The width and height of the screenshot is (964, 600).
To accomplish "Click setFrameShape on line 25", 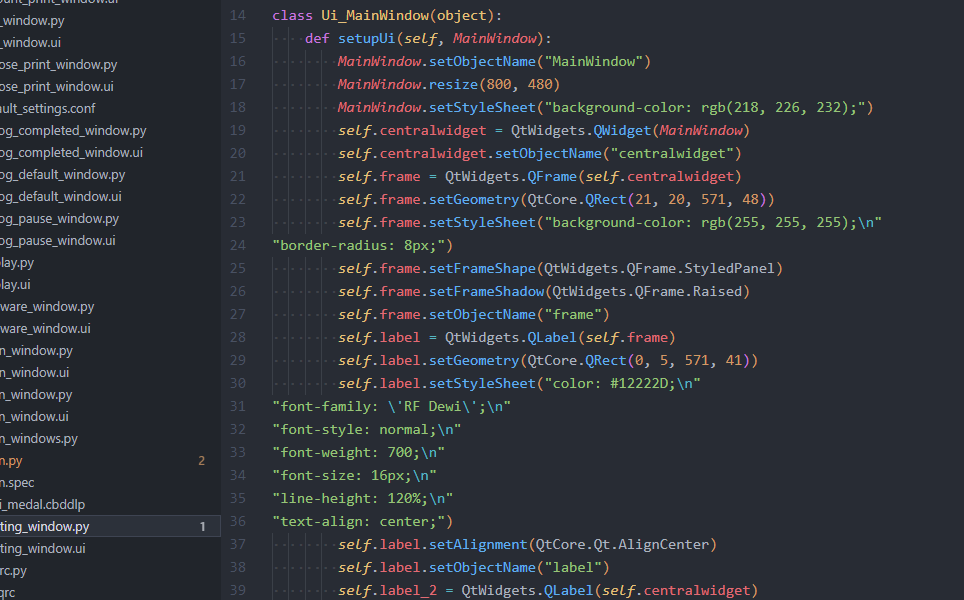I will 482,269.
